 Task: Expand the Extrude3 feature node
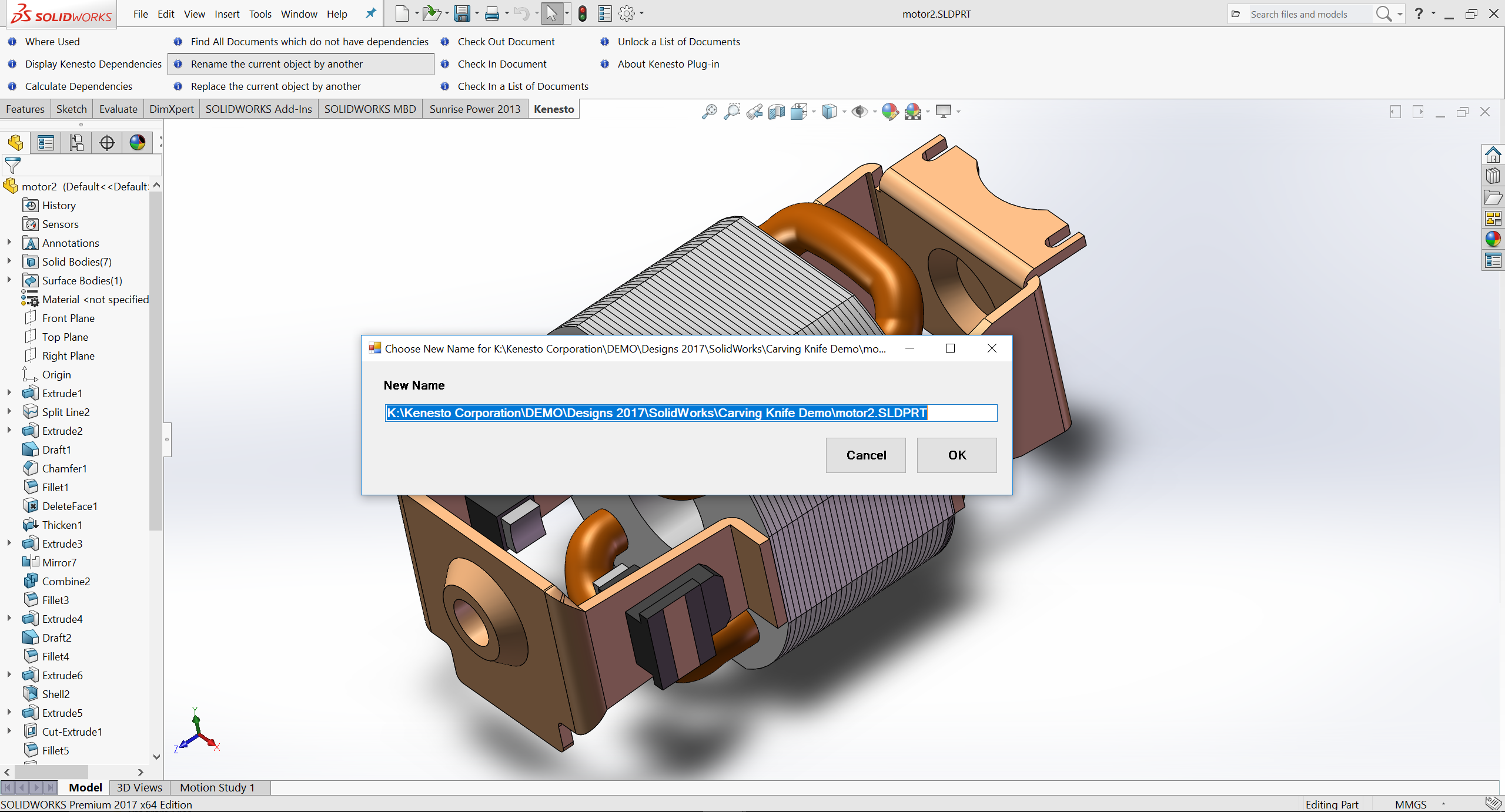9,543
